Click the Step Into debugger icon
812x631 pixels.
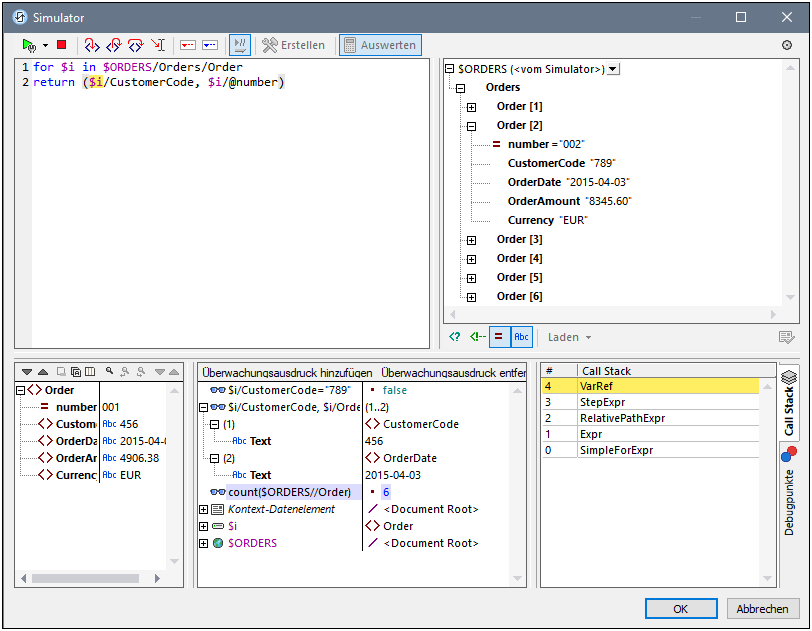click(x=91, y=45)
